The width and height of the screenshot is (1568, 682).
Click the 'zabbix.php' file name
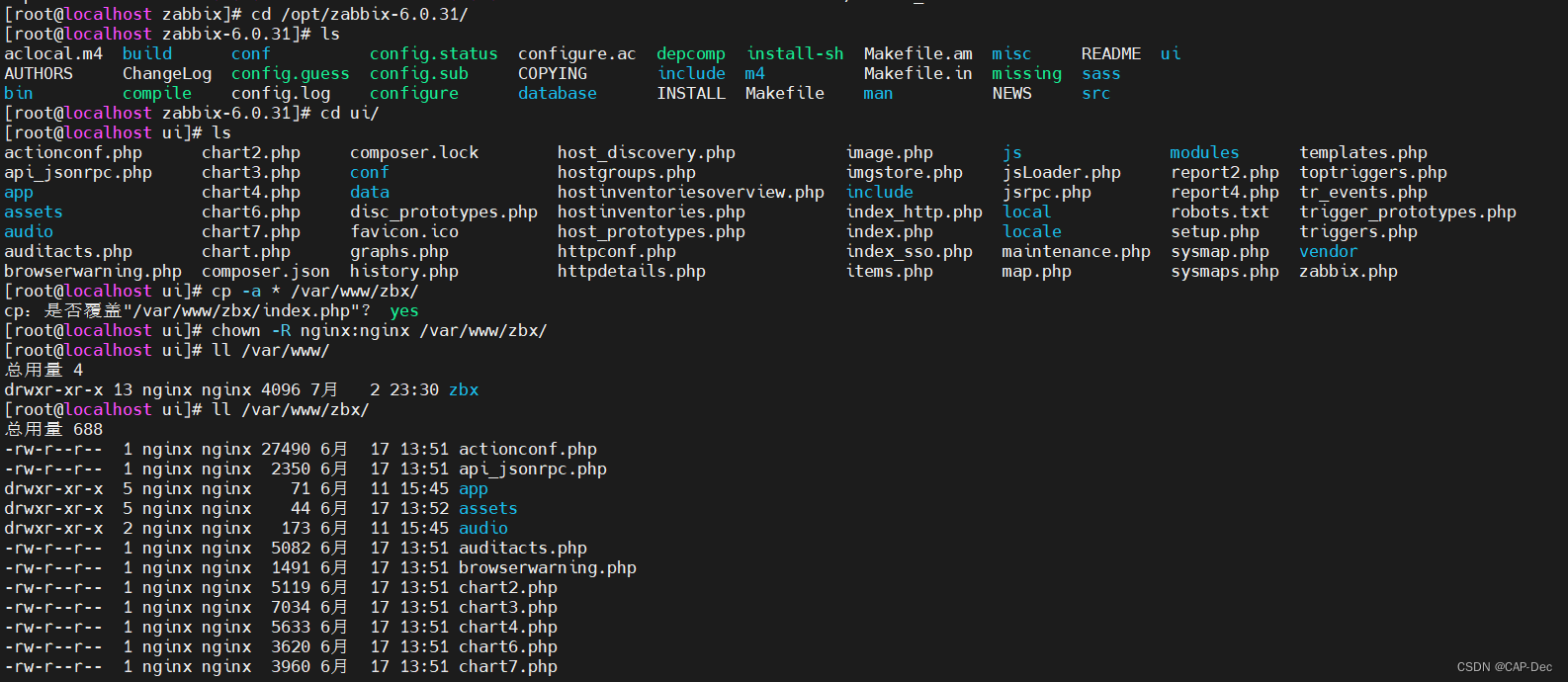click(1349, 271)
